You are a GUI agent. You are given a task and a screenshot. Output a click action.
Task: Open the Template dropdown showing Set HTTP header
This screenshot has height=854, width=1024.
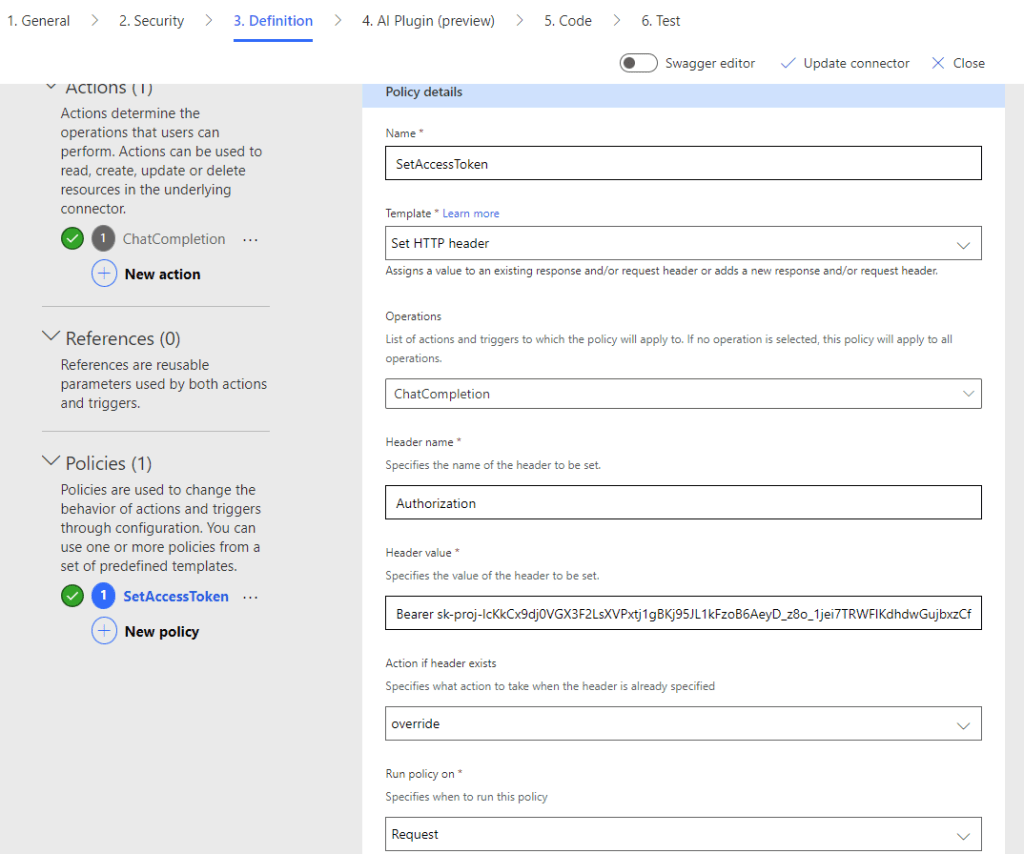coord(683,243)
